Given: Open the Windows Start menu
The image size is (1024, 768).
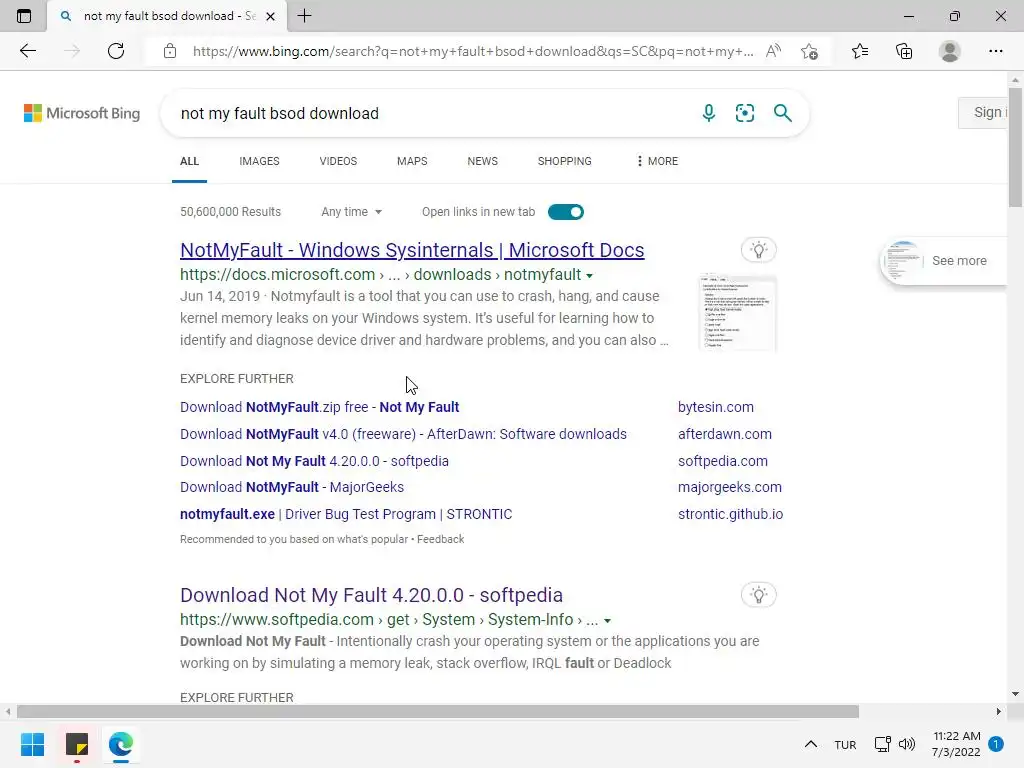Looking at the screenshot, I should tap(32, 744).
